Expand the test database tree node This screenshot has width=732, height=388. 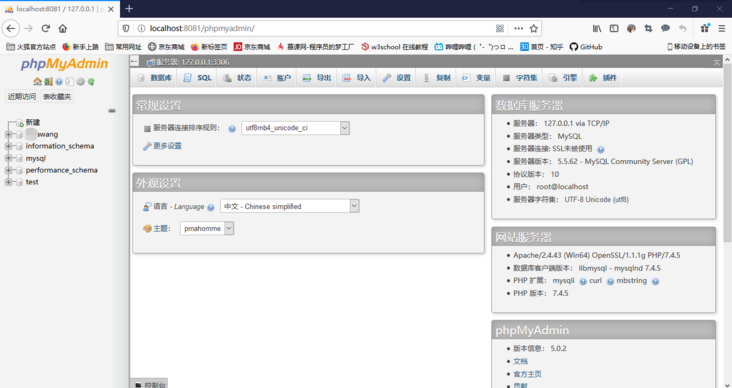coord(8,182)
